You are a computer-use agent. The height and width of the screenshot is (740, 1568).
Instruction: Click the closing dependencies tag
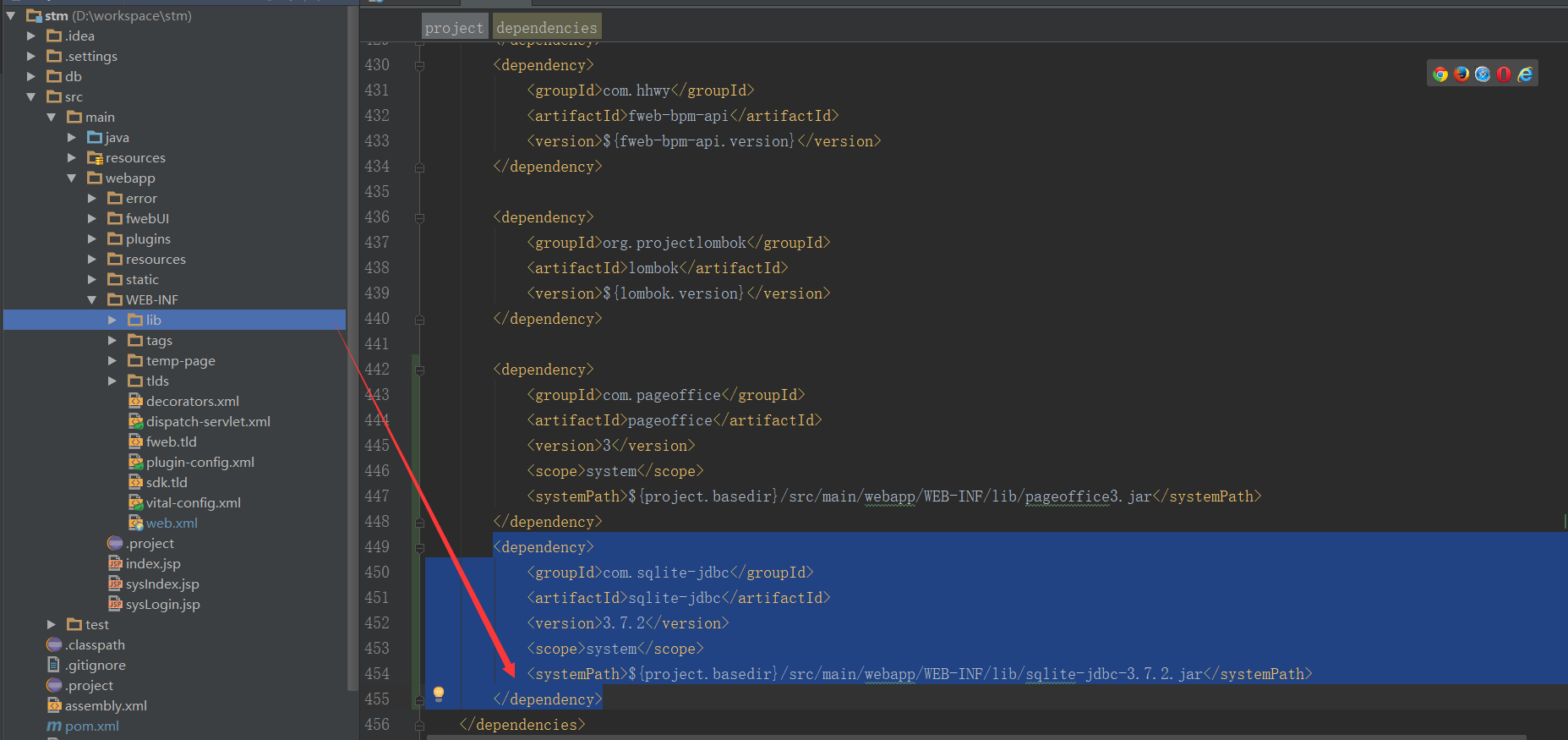522,725
